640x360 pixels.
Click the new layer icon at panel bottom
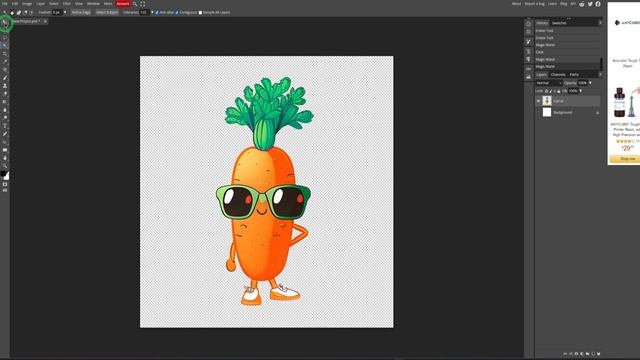[x=593, y=354]
